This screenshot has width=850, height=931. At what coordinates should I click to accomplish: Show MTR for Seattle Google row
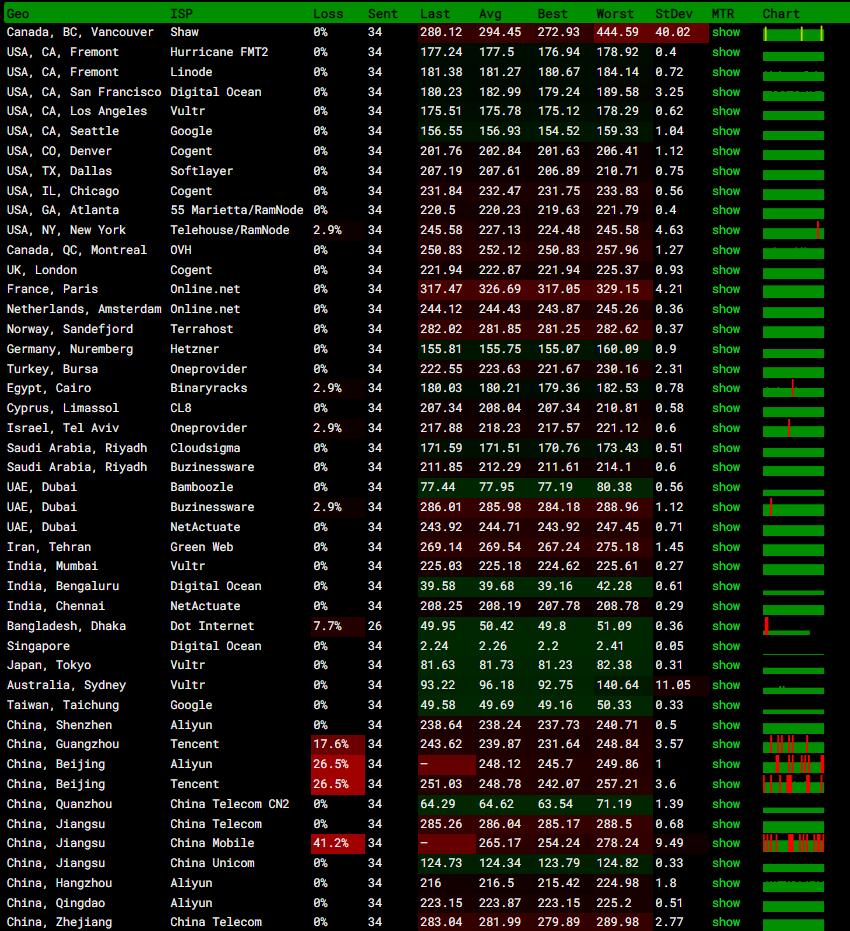point(726,131)
